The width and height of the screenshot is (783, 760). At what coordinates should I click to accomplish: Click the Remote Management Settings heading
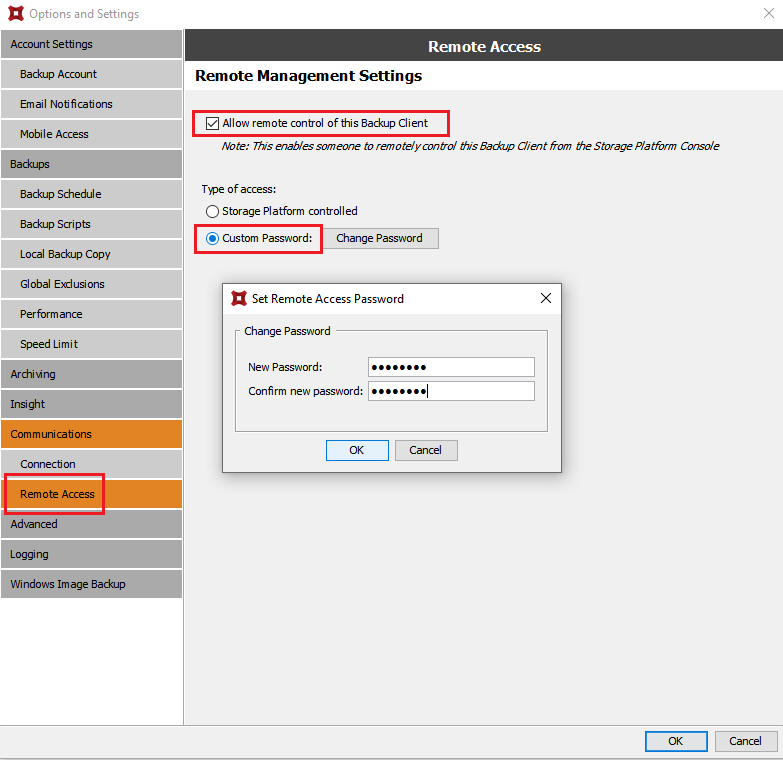(x=308, y=76)
